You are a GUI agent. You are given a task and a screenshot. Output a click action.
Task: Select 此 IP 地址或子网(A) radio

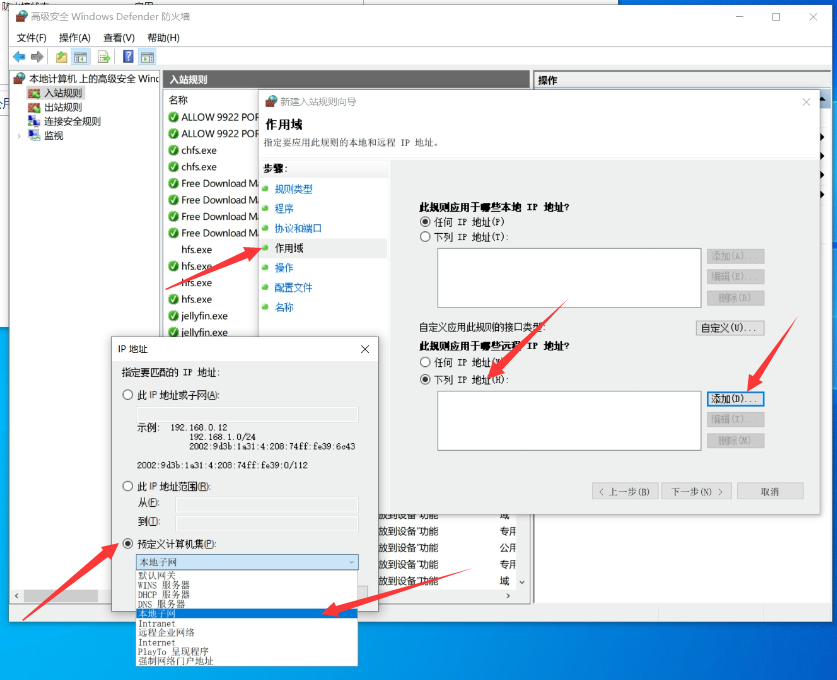128,395
